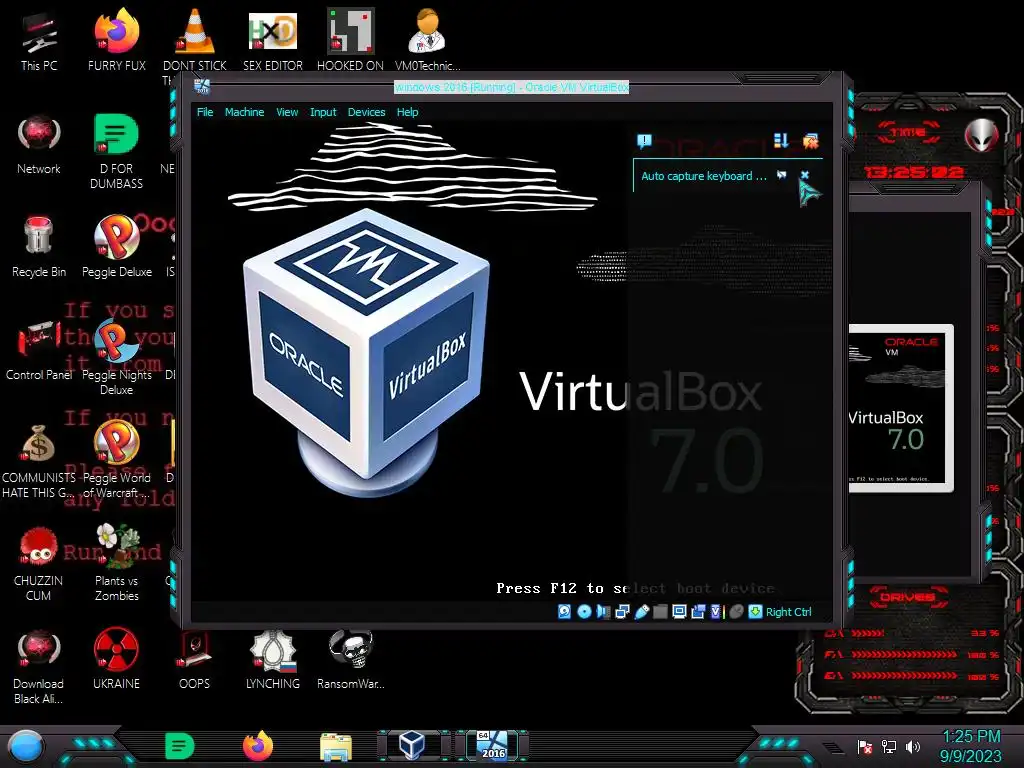The image size is (1024, 768).
Task: Select the HOOKED ON desktop icon
Action: click(350, 40)
